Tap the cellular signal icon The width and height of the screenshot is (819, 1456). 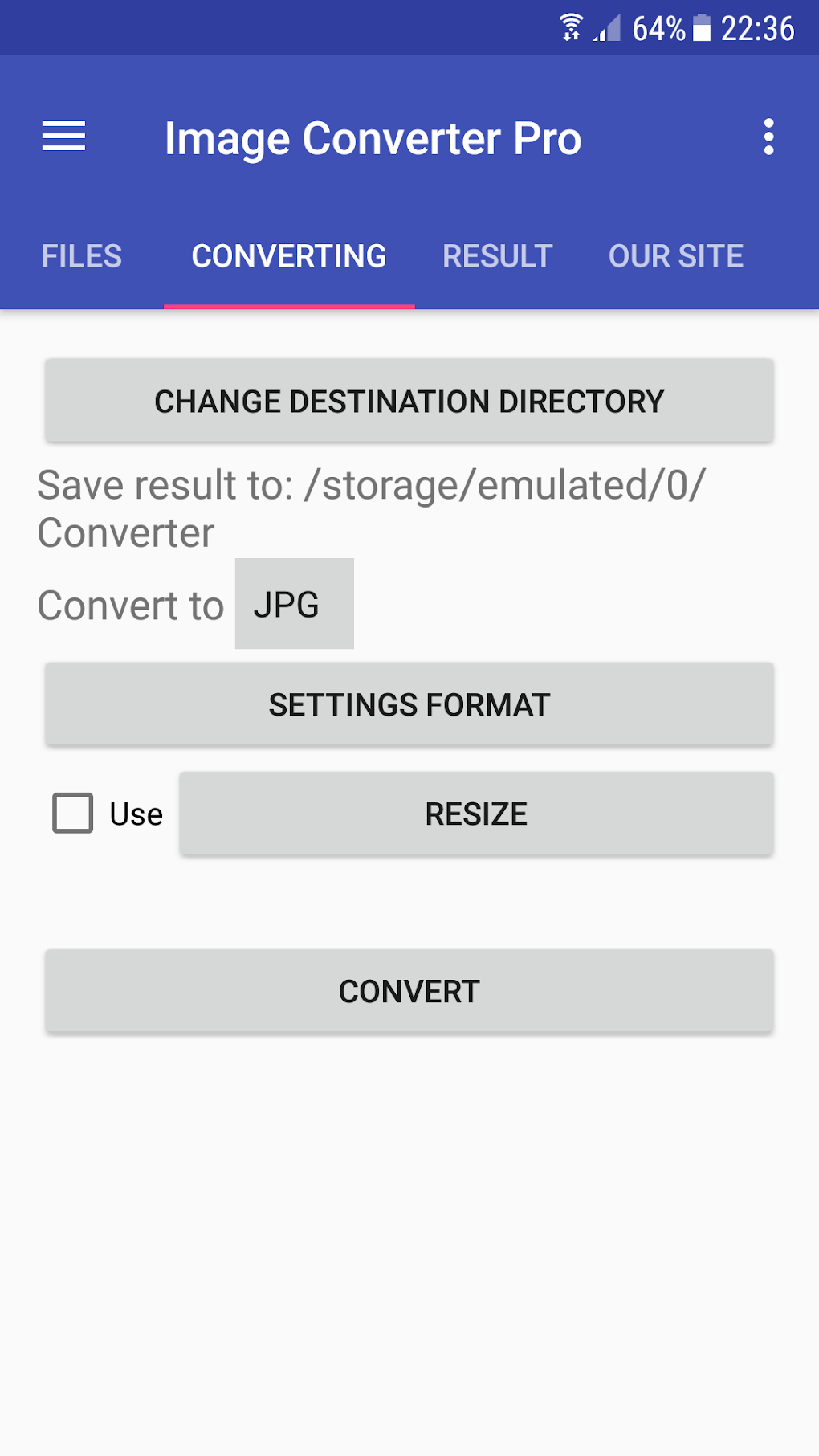[x=608, y=29]
